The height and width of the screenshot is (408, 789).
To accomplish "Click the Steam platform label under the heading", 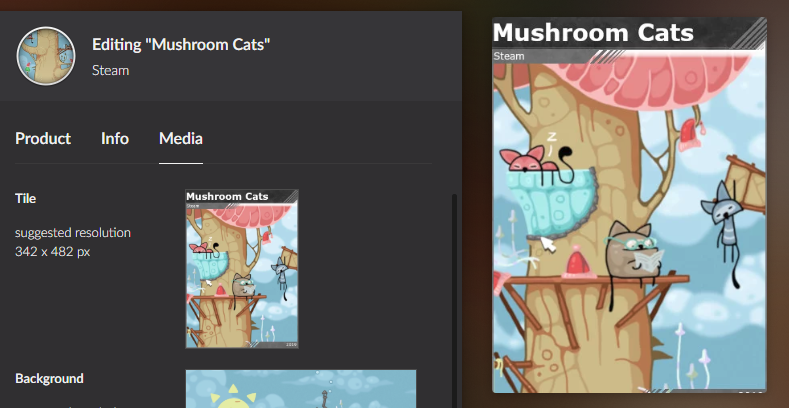I will point(110,70).
